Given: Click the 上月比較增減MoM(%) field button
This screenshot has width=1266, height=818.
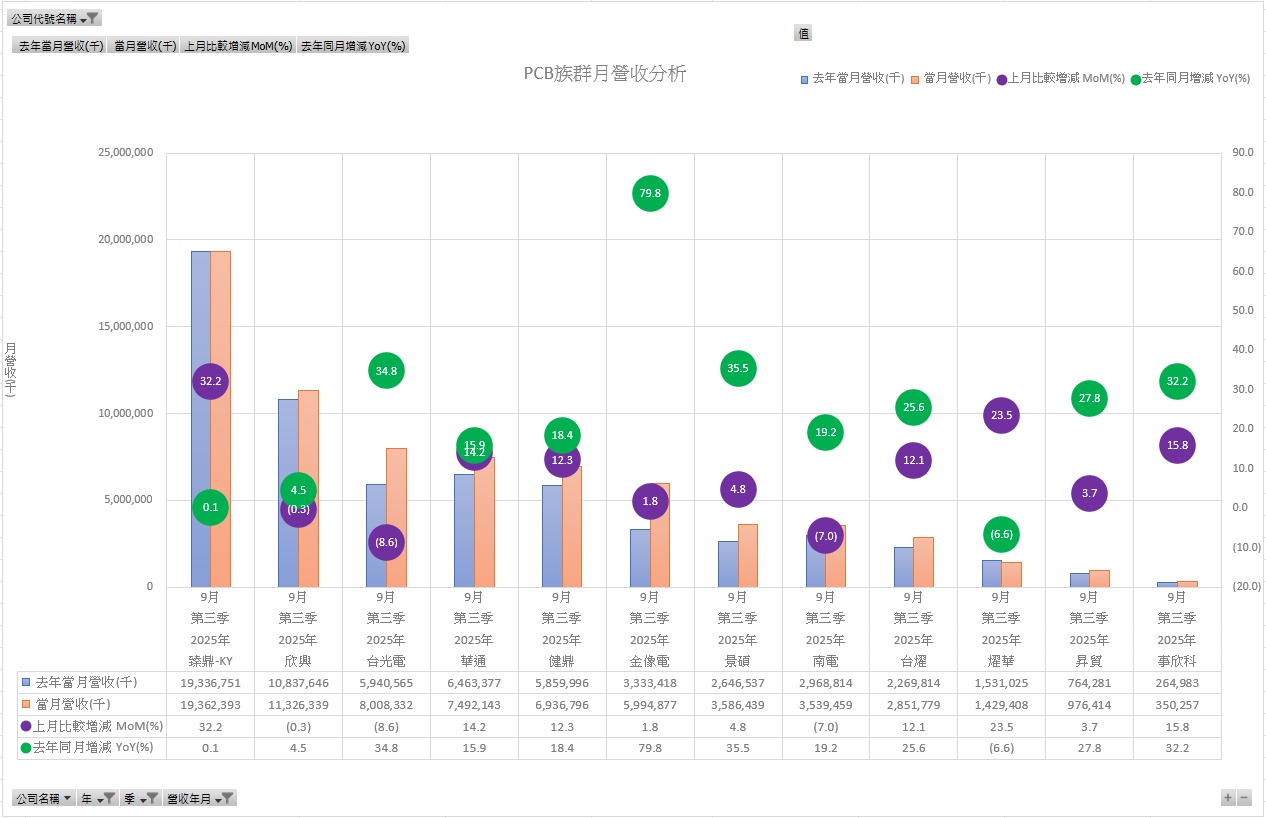Looking at the screenshot, I should tap(238, 45).
